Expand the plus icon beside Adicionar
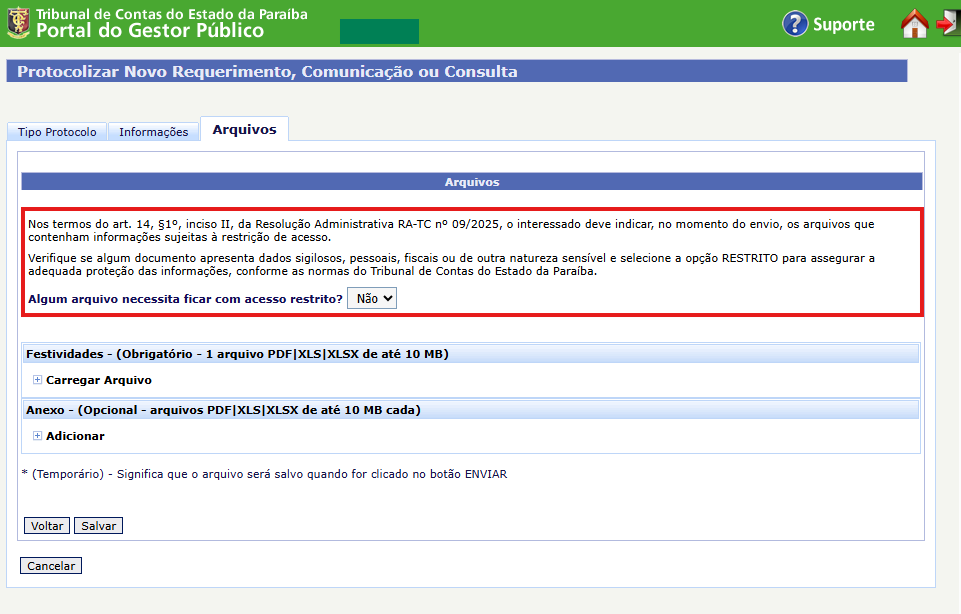 pyautogui.click(x=37, y=436)
